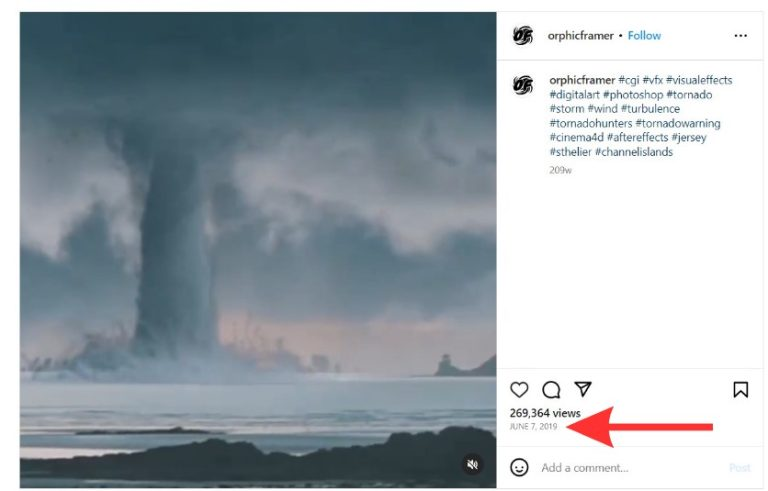Viewport: 768px width, 491px height.
Task: Click orphicframer avatar in header
Action: coord(523,36)
